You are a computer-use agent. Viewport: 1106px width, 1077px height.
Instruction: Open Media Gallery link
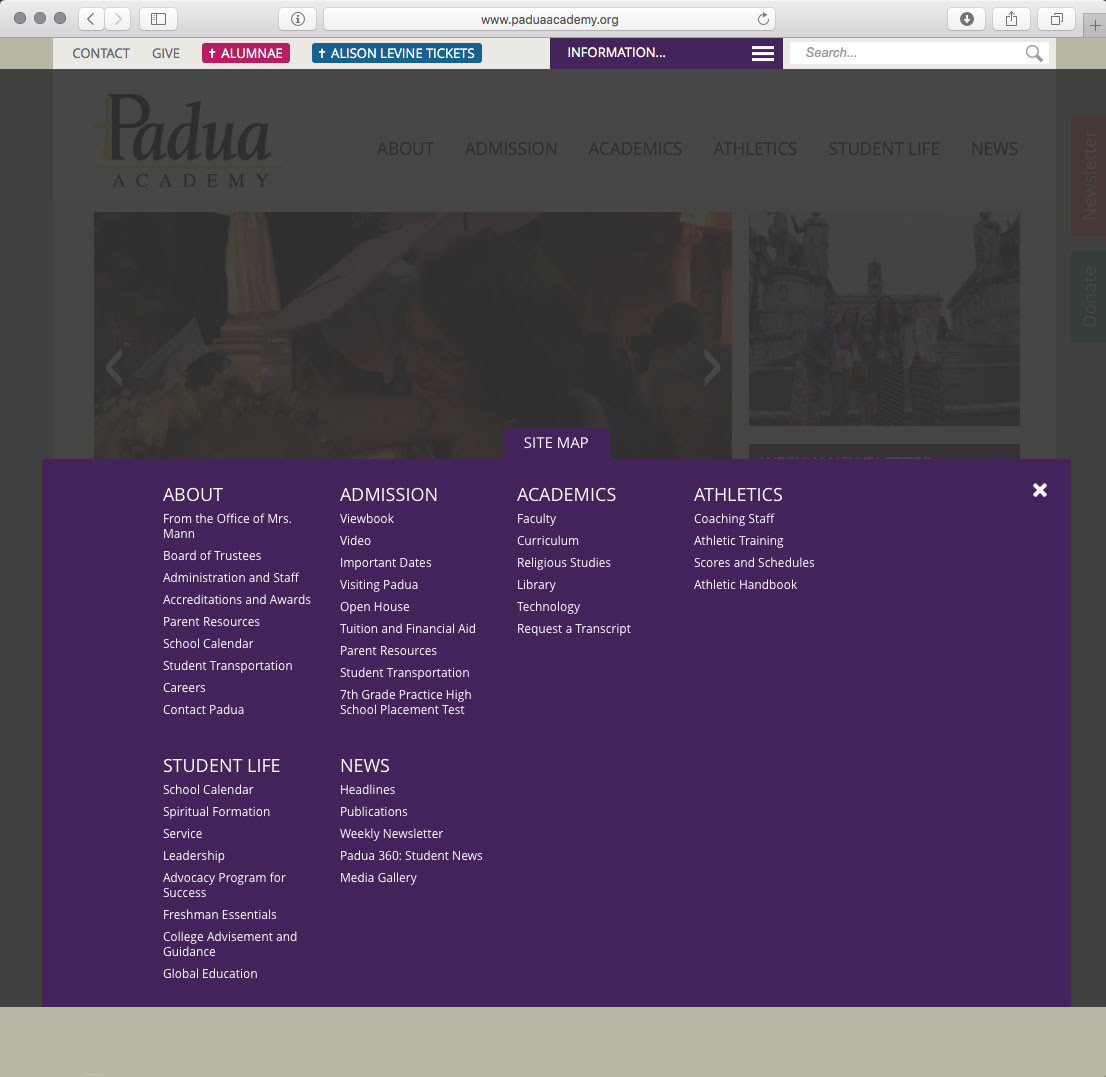(378, 877)
